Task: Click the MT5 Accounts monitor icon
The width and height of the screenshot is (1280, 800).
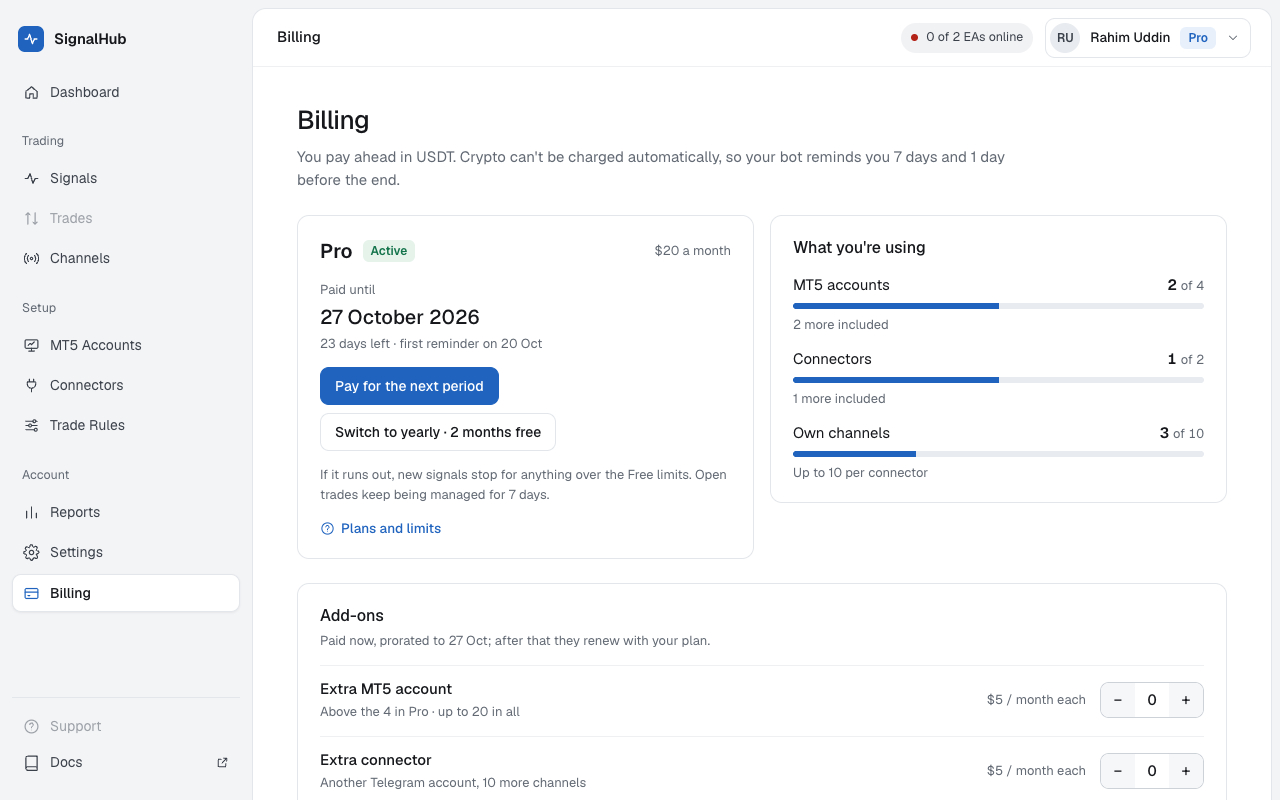Action: 31,345
